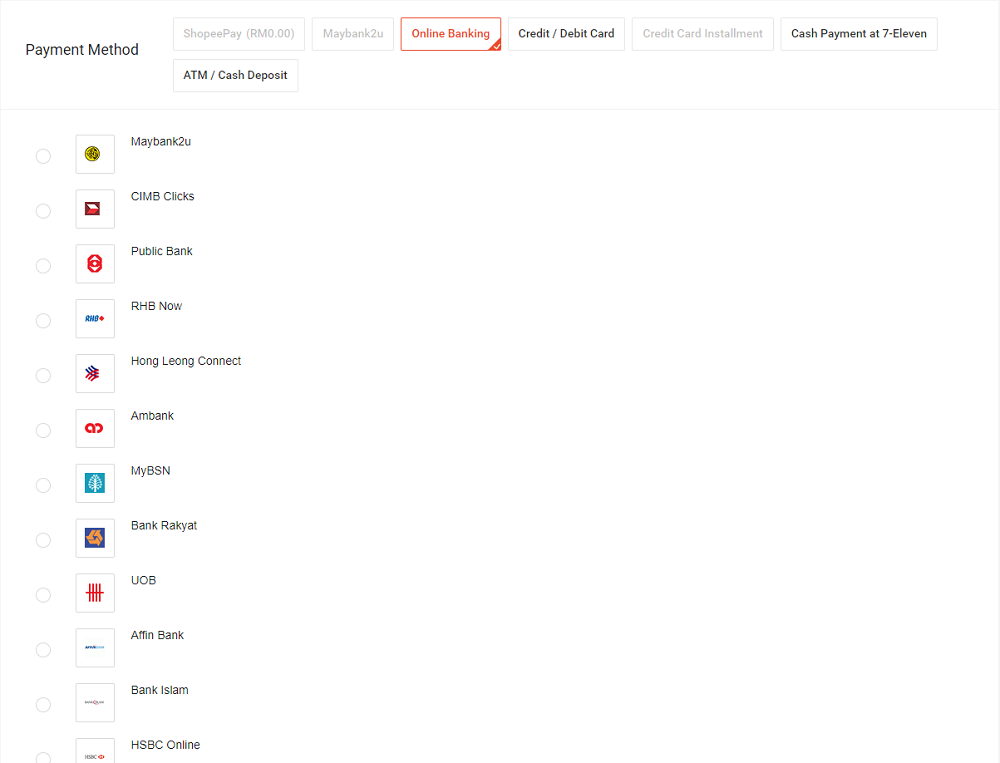Screen dimensions: 1000x763
Task: Select the UOB radio button
Action: [43, 595]
